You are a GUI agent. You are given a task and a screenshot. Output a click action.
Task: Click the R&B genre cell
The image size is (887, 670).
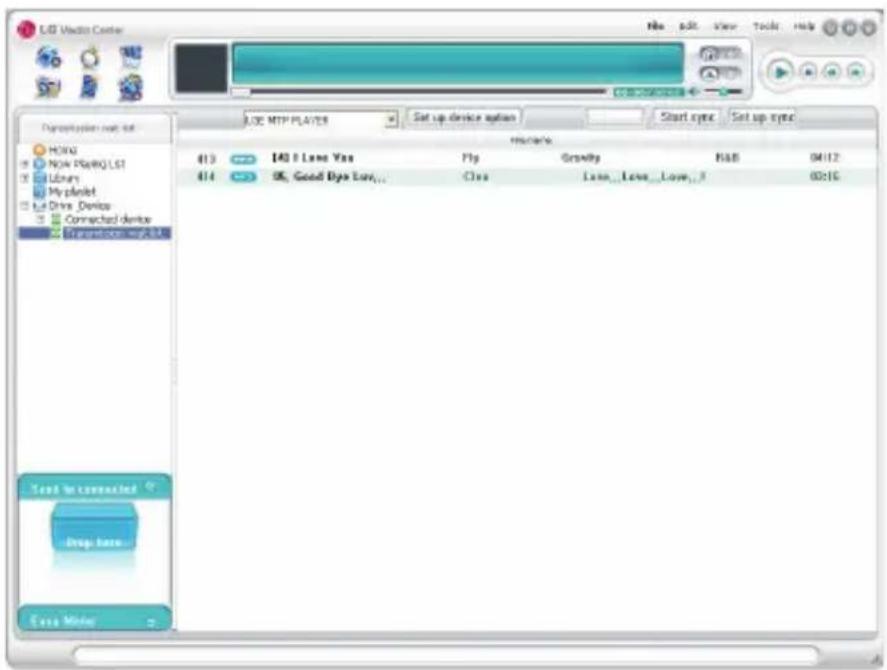click(x=727, y=158)
